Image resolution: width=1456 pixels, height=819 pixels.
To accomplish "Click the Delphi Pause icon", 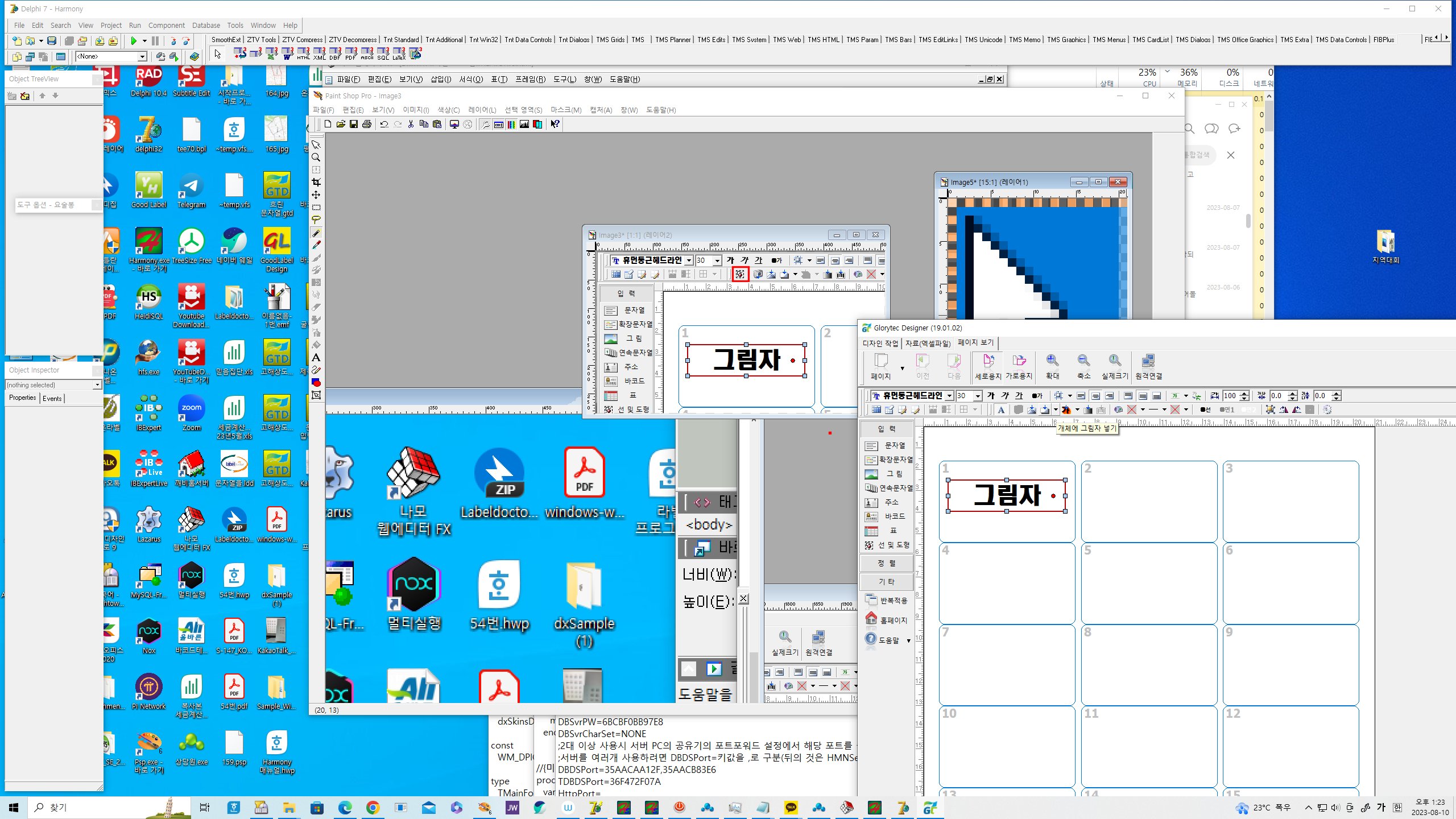I will 155,41.
